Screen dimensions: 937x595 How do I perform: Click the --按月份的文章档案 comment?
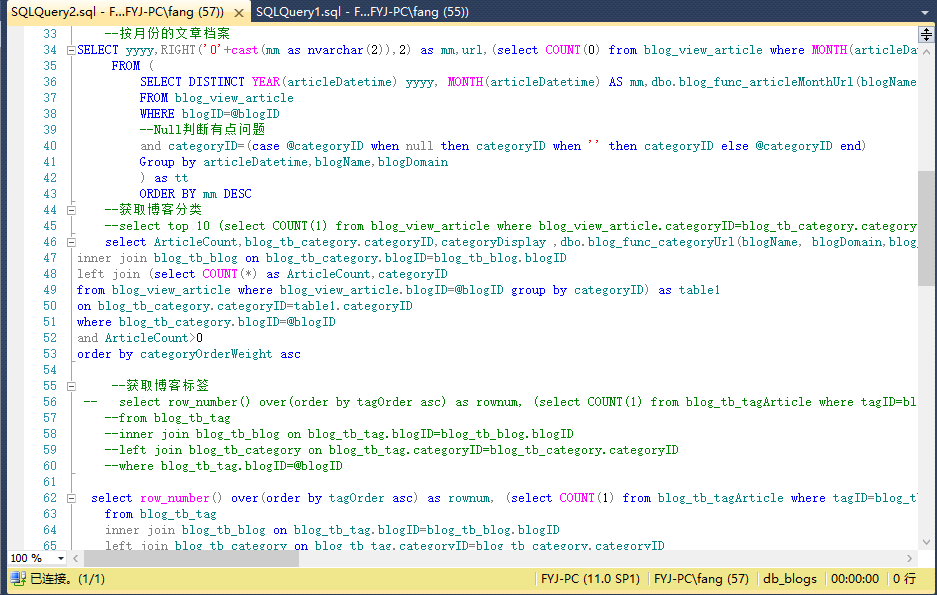[x=167, y=34]
